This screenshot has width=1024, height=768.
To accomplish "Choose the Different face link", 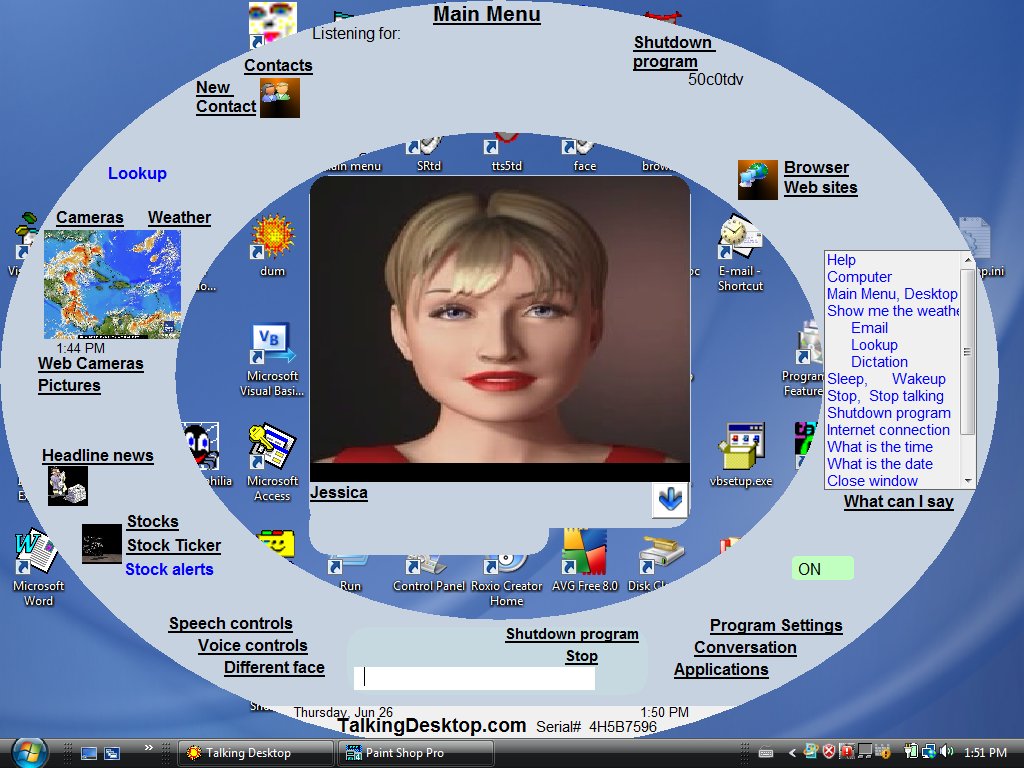I will 274,667.
